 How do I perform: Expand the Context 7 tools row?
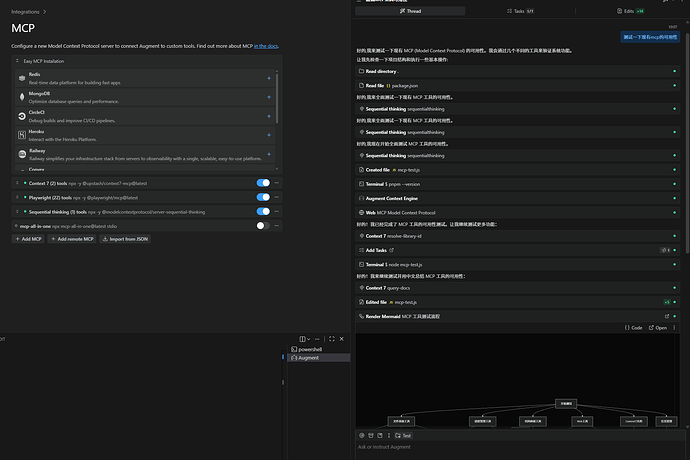(17, 183)
